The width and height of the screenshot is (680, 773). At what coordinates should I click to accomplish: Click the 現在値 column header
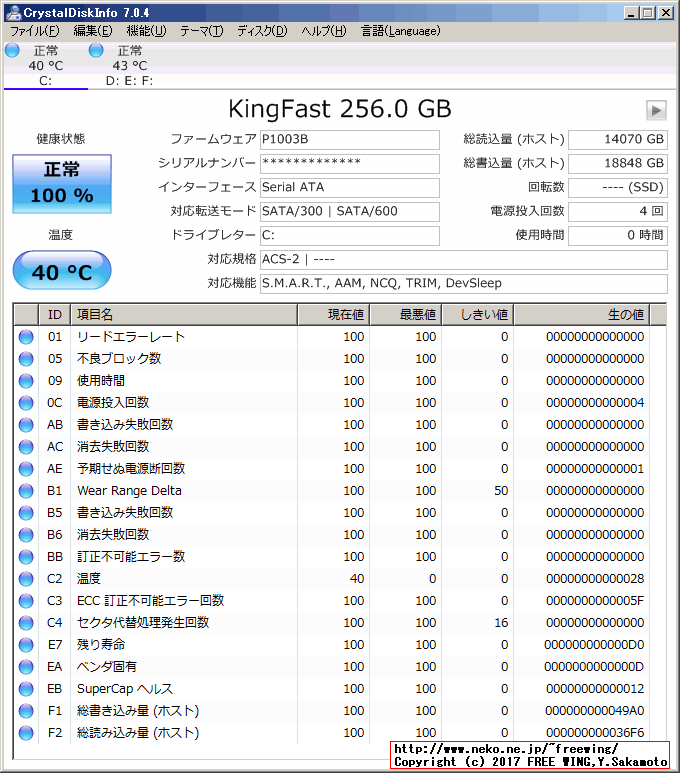[334, 315]
